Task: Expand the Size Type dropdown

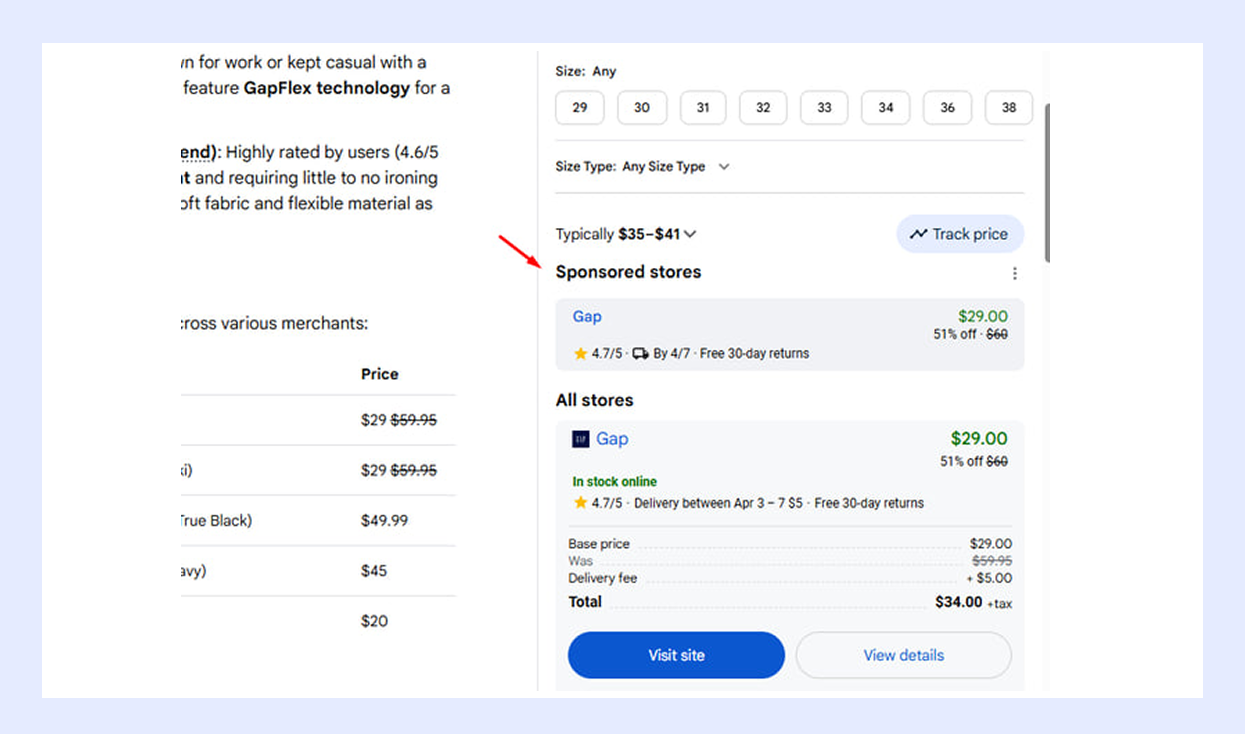Action: click(724, 167)
